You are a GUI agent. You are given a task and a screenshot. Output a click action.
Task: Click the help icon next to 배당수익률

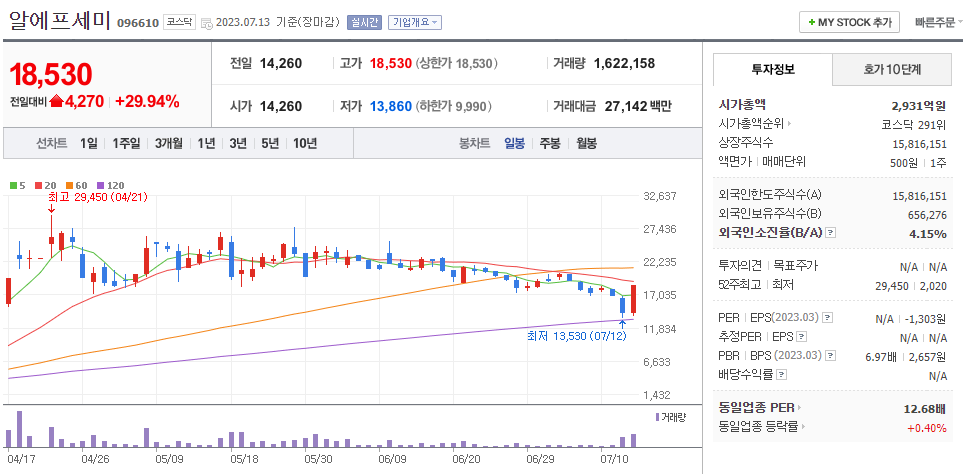782,375
